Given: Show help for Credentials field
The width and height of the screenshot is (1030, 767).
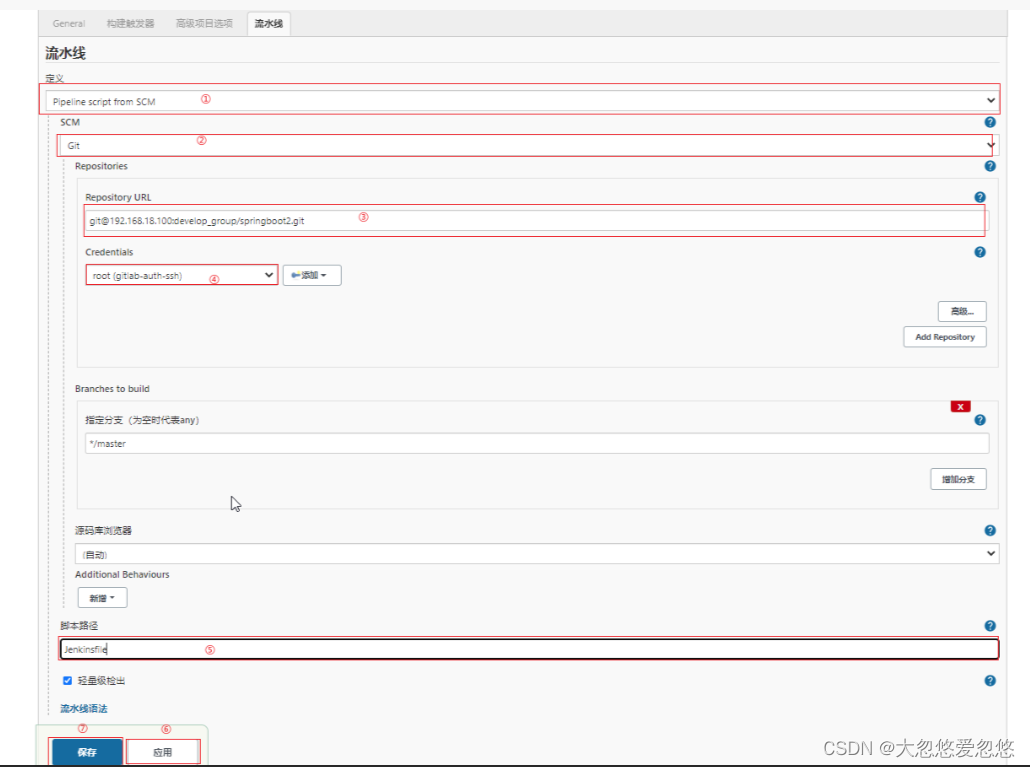Looking at the screenshot, I should click(x=979, y=252).
